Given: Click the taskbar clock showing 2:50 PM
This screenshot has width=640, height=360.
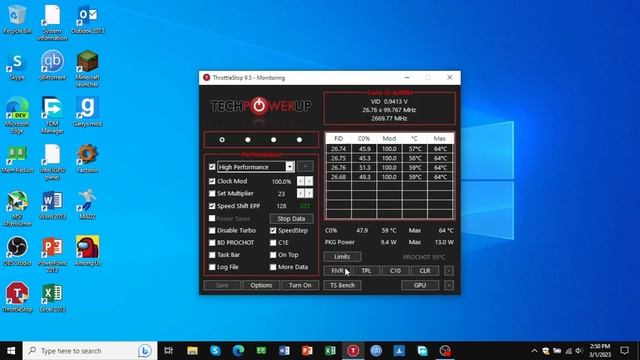Looking at the screenshot, I should click(x=600, y=351).
